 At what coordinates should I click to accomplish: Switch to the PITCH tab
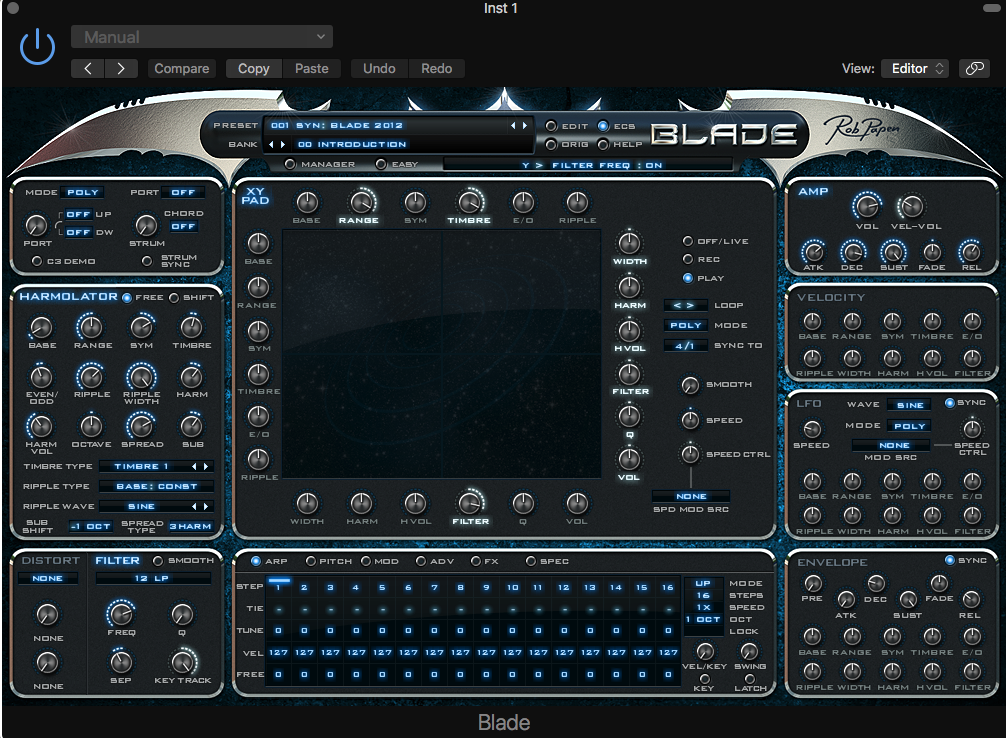[311, 561]
